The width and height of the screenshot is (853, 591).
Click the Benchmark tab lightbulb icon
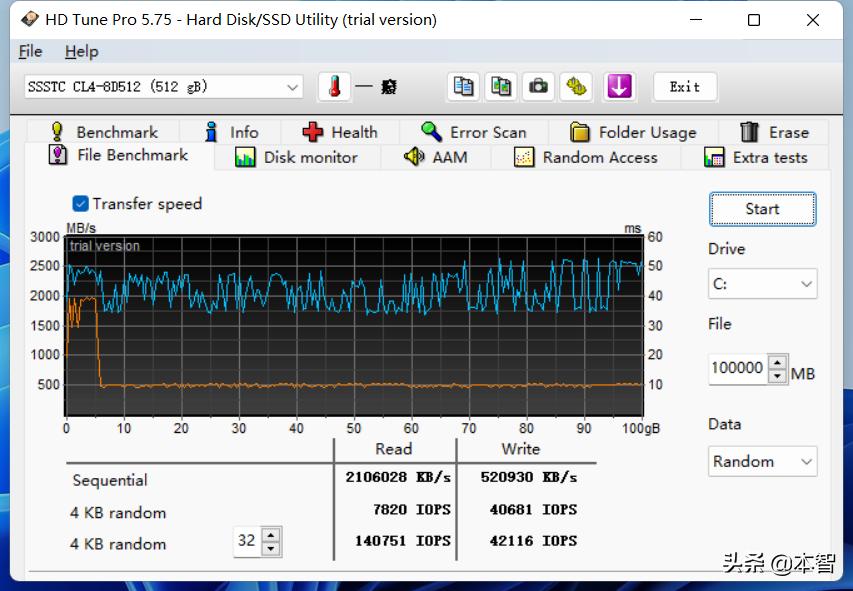pos(57,132)
